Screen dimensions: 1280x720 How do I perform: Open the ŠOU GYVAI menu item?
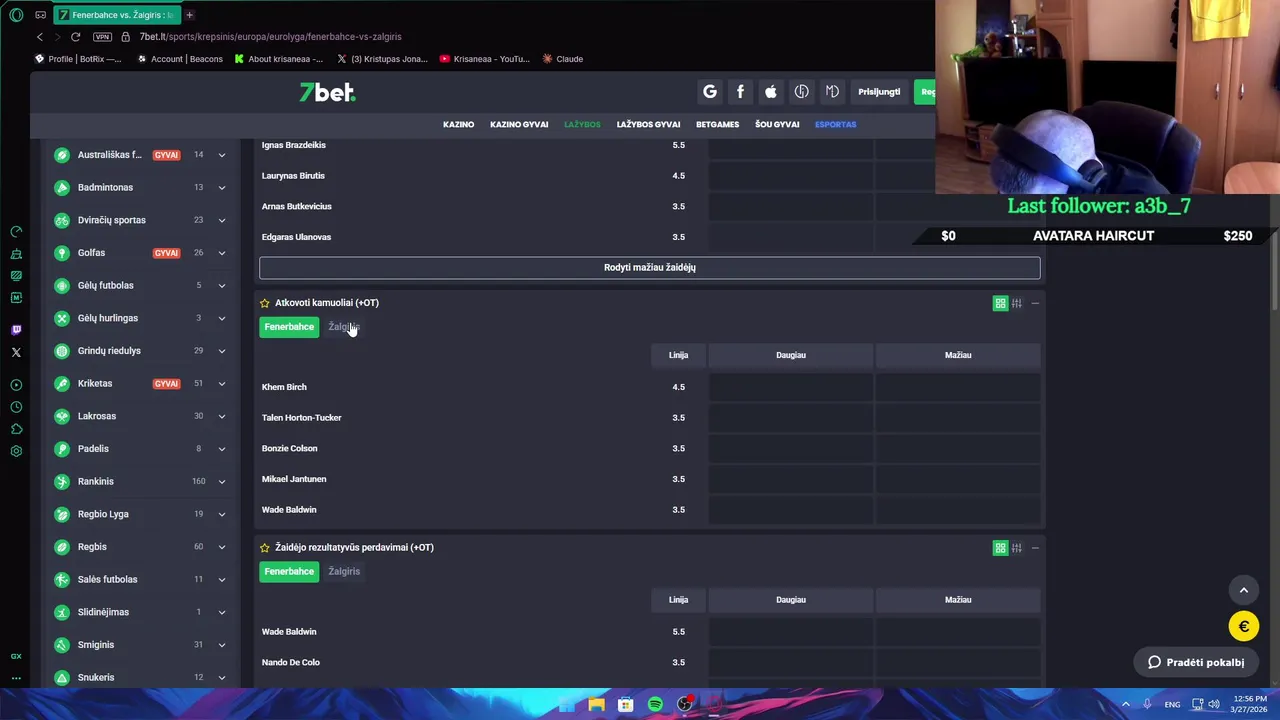(777, 125)
